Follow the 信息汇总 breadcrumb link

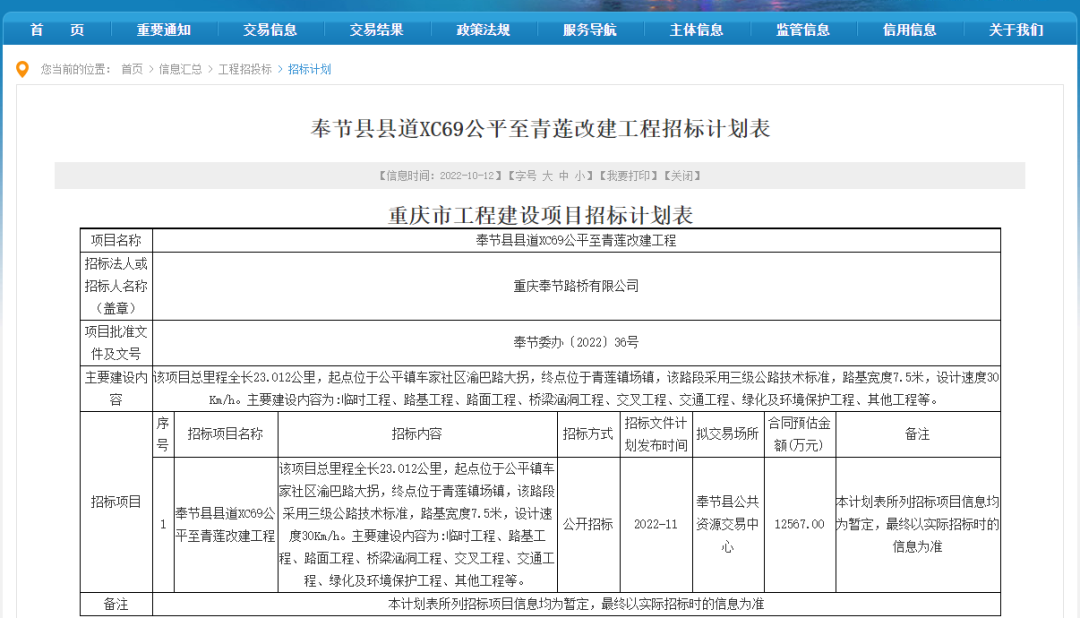click(180, 69)
